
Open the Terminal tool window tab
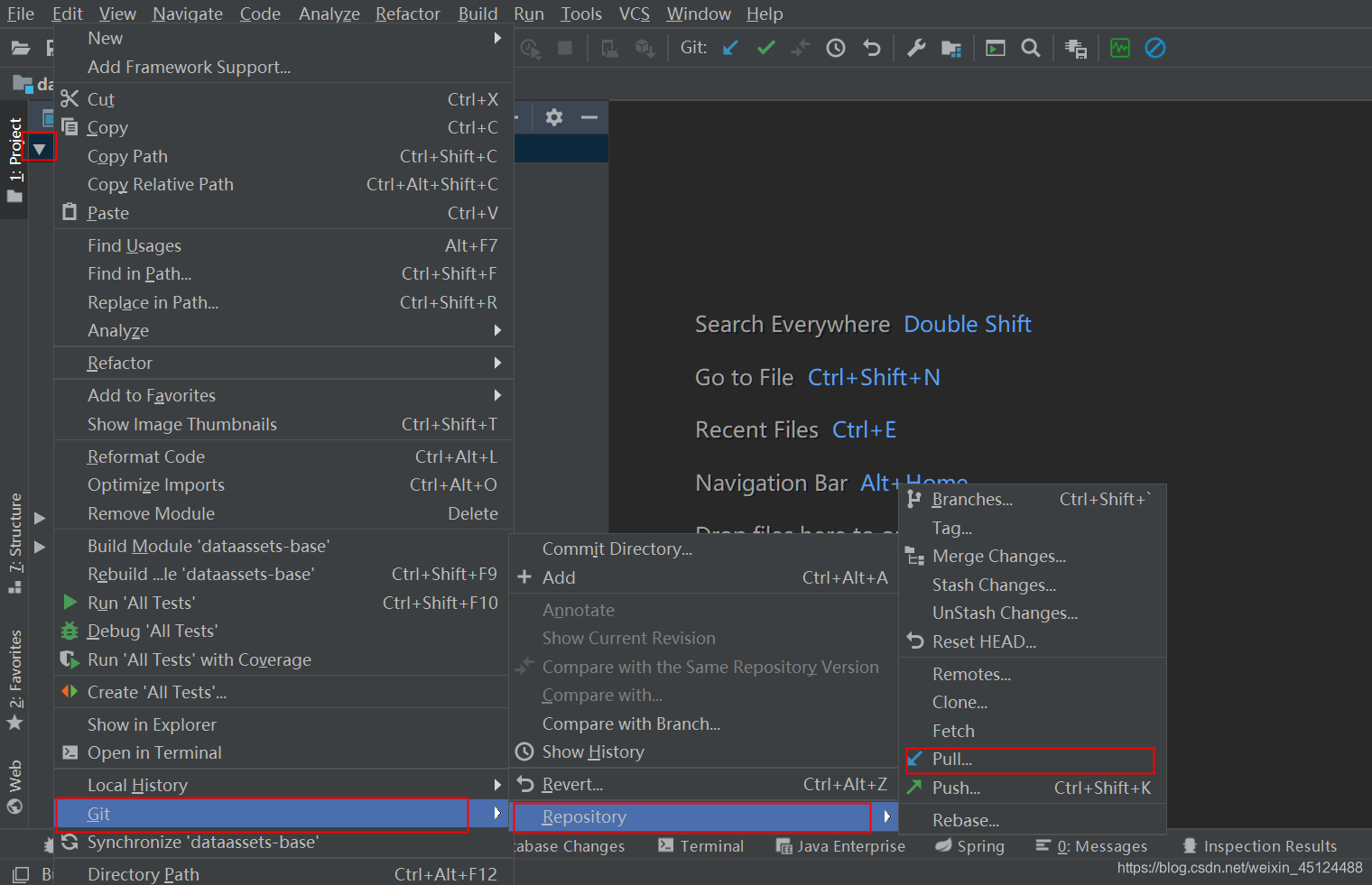[x=701, y=846]
